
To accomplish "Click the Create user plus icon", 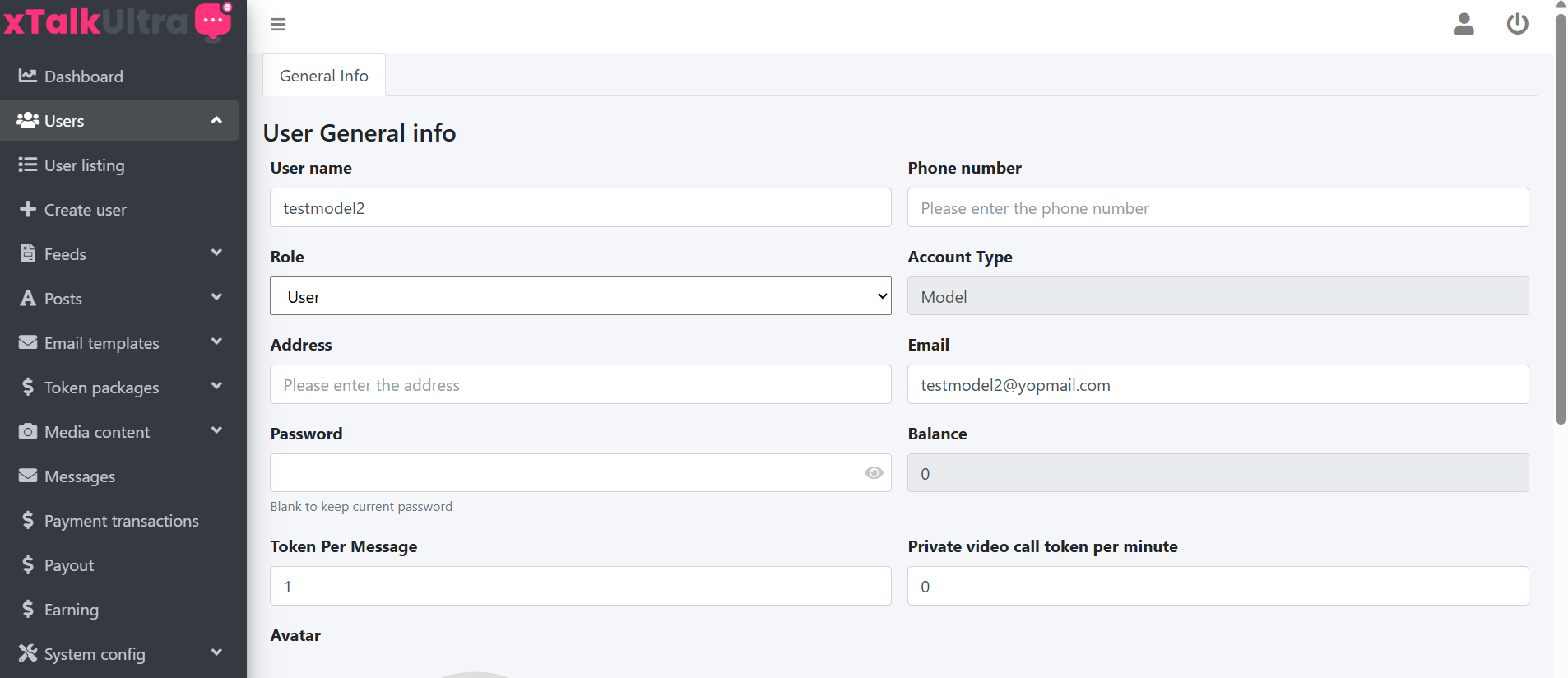I will click(x=28, y=209).
